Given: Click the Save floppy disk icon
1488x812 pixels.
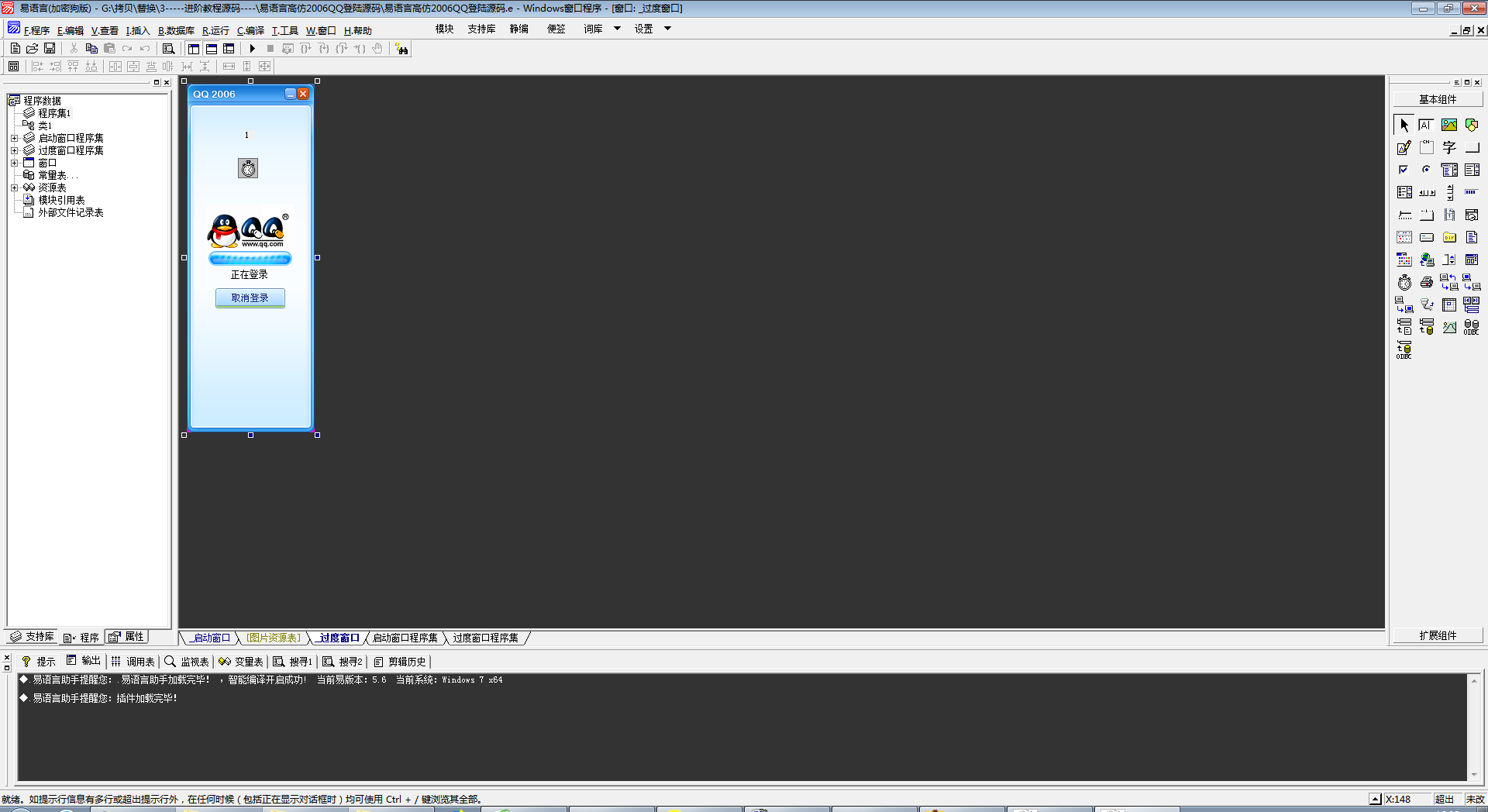Looking at the screenshot, I should point(50,49).
